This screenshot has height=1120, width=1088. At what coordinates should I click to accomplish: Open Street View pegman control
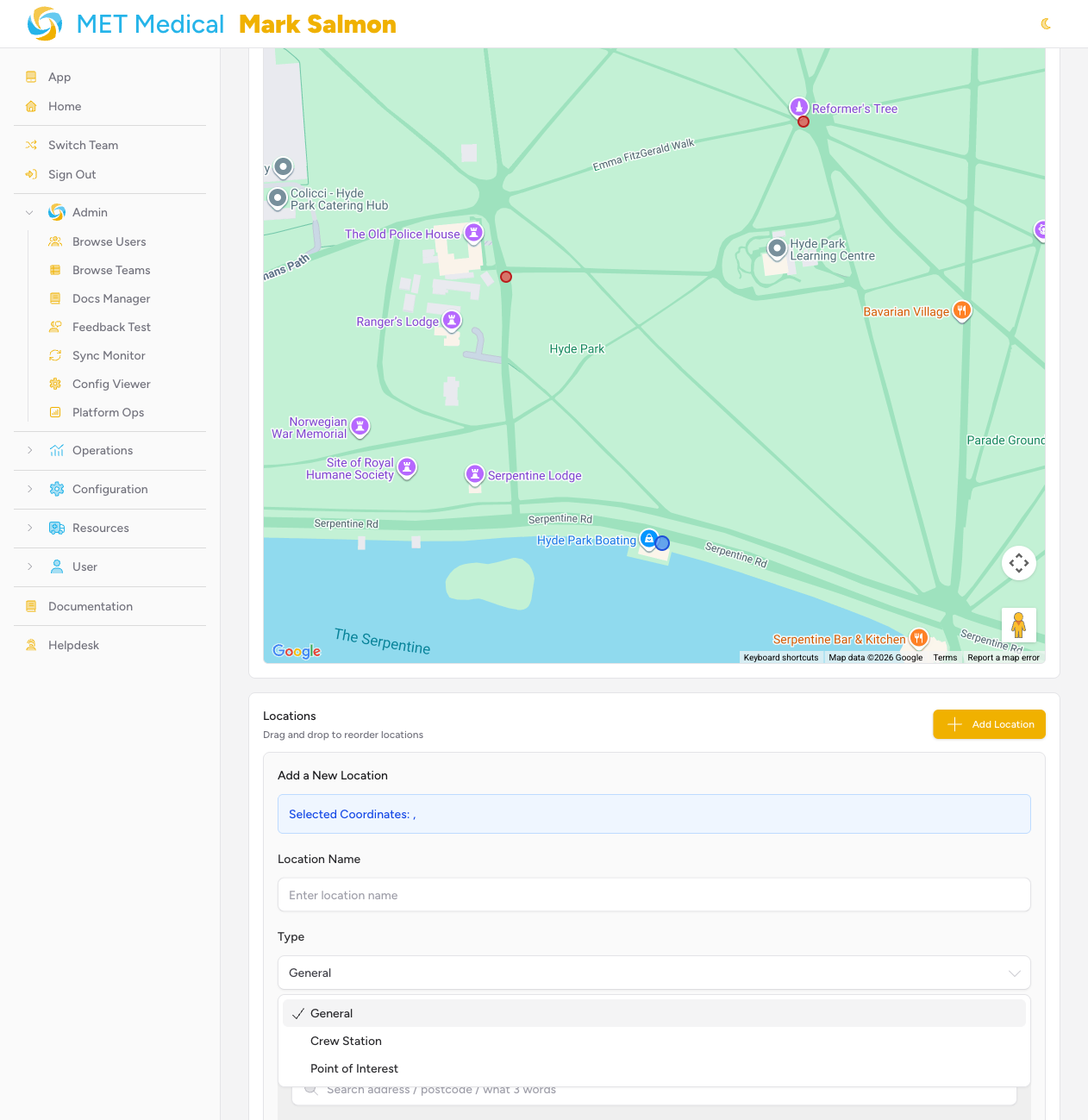click(1019, 625)
